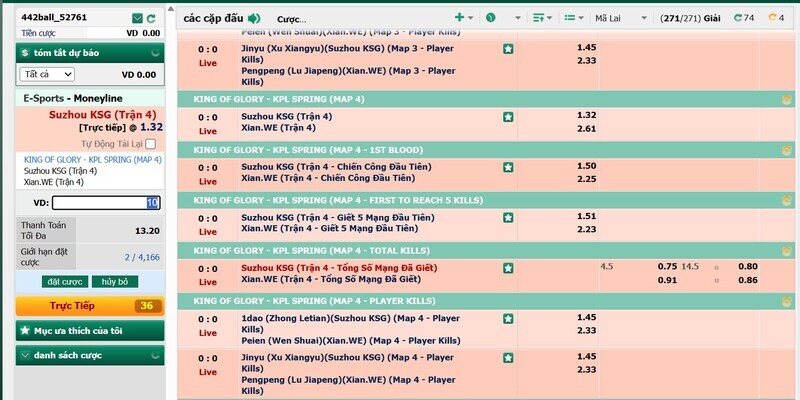Click the Cược... label in the toolbar

click(x=291, y=19)
